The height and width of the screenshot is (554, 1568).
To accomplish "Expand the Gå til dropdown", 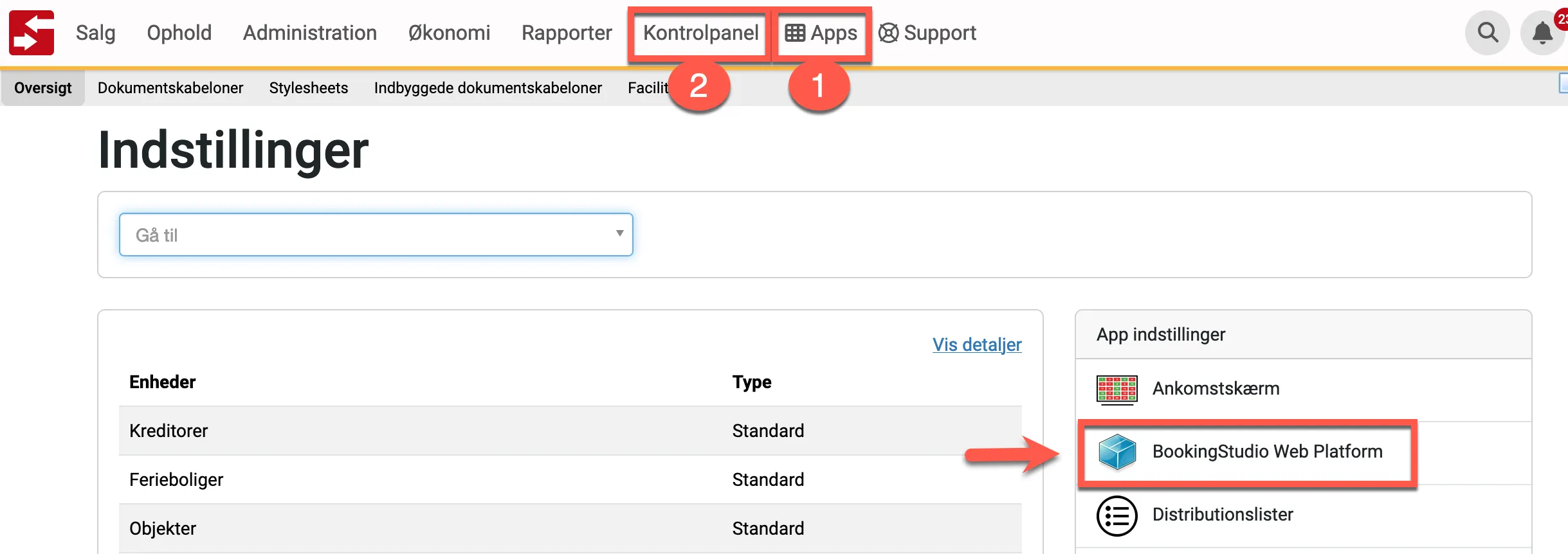I will click(376, 235).
